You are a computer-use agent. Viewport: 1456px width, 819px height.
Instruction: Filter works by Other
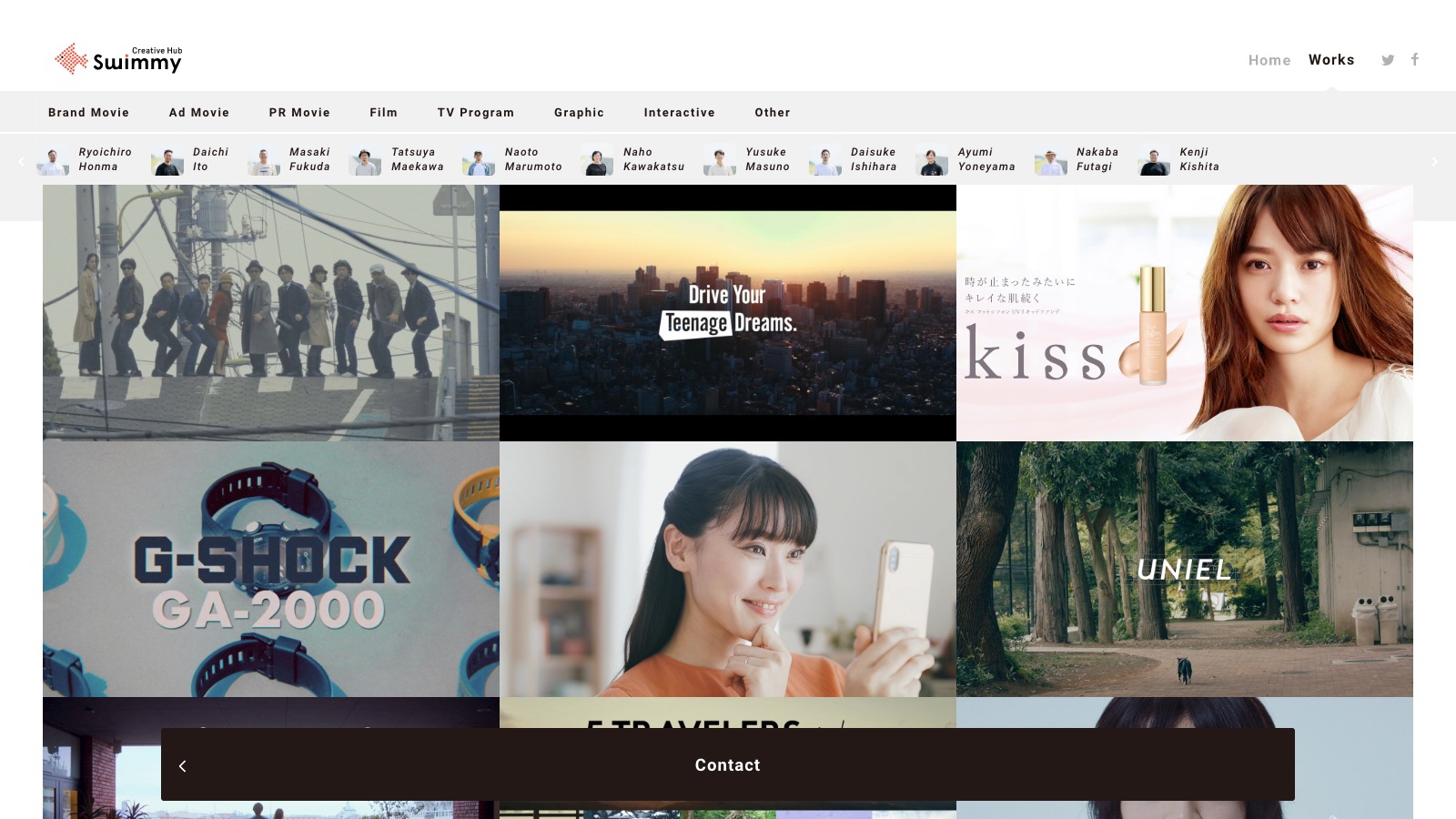click(x=773, y=113)
